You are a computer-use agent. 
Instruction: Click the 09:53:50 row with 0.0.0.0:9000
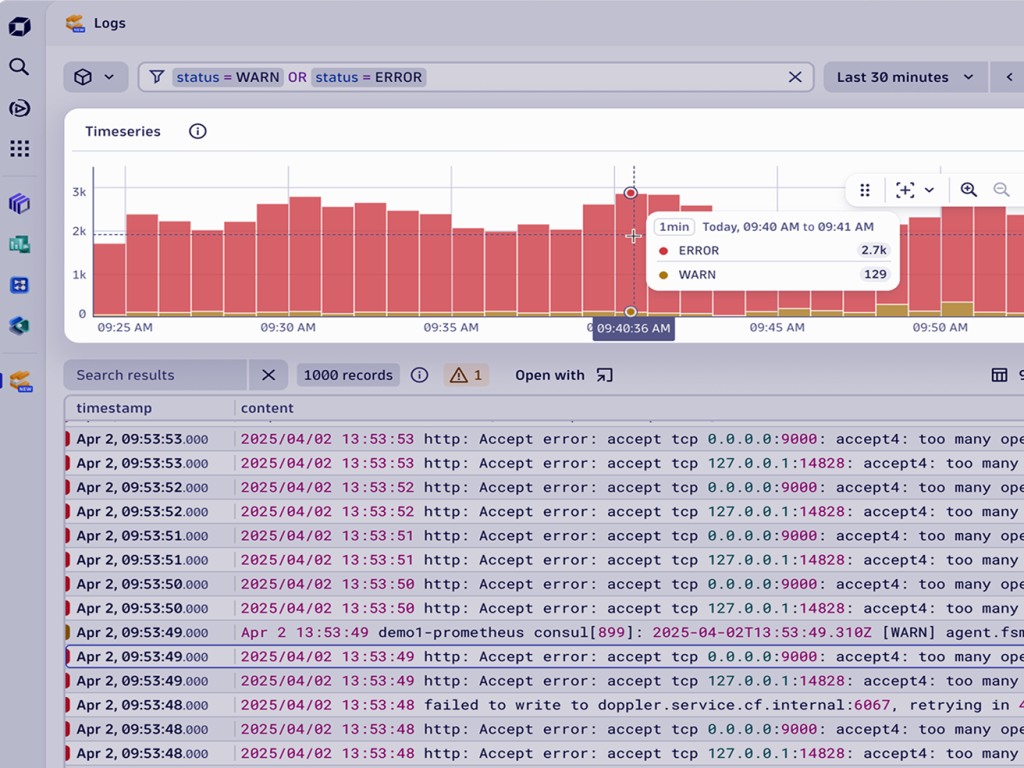(545, 584)
